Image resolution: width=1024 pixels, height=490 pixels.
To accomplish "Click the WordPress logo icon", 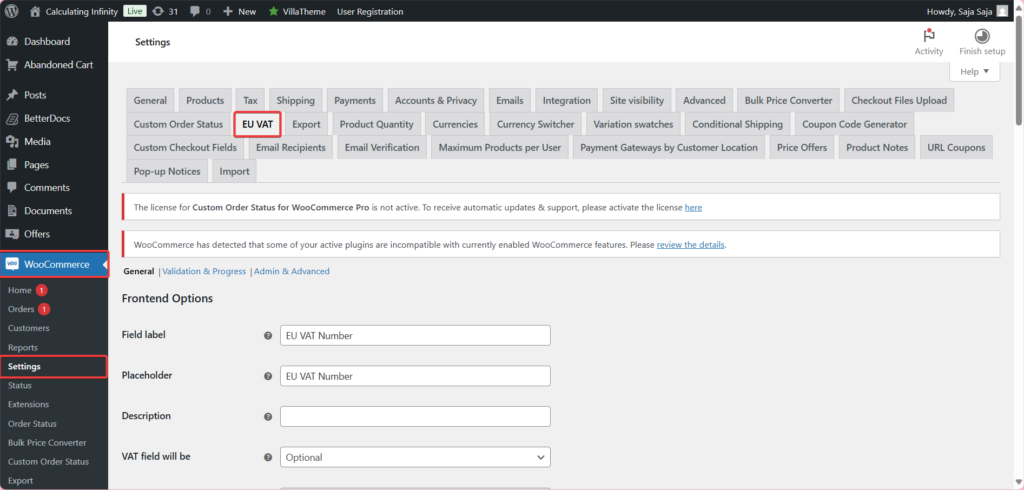I will pyautogui.click(x=11, y=11).
